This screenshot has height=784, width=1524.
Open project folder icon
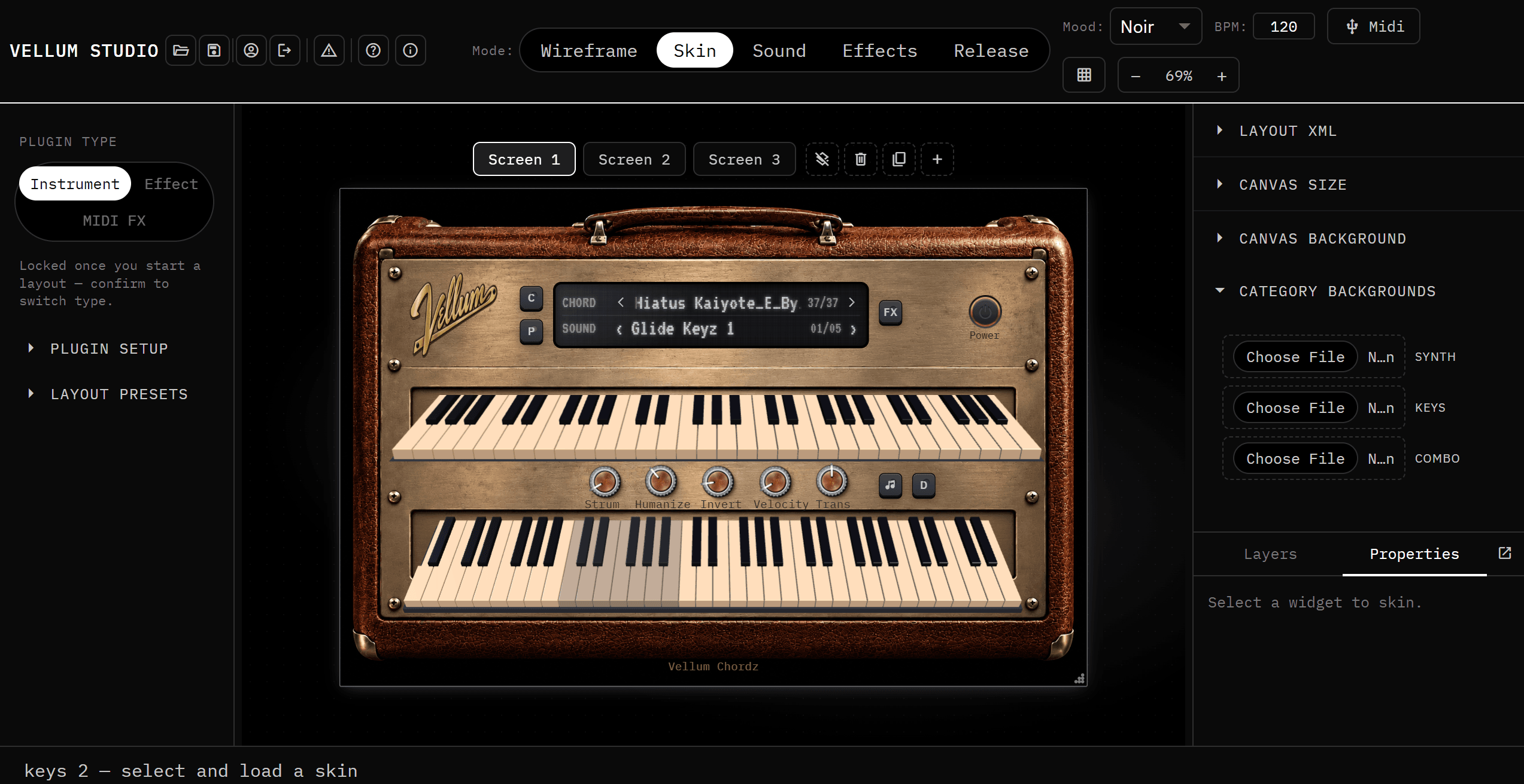(x=181, y=51)
